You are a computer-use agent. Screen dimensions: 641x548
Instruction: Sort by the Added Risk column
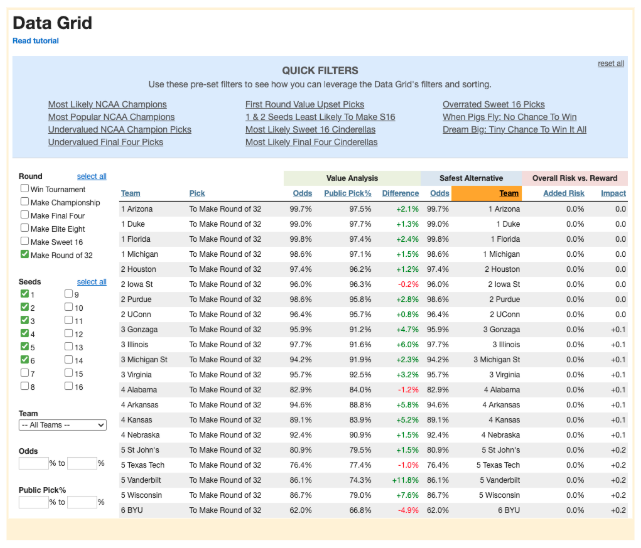click(562, 193)
